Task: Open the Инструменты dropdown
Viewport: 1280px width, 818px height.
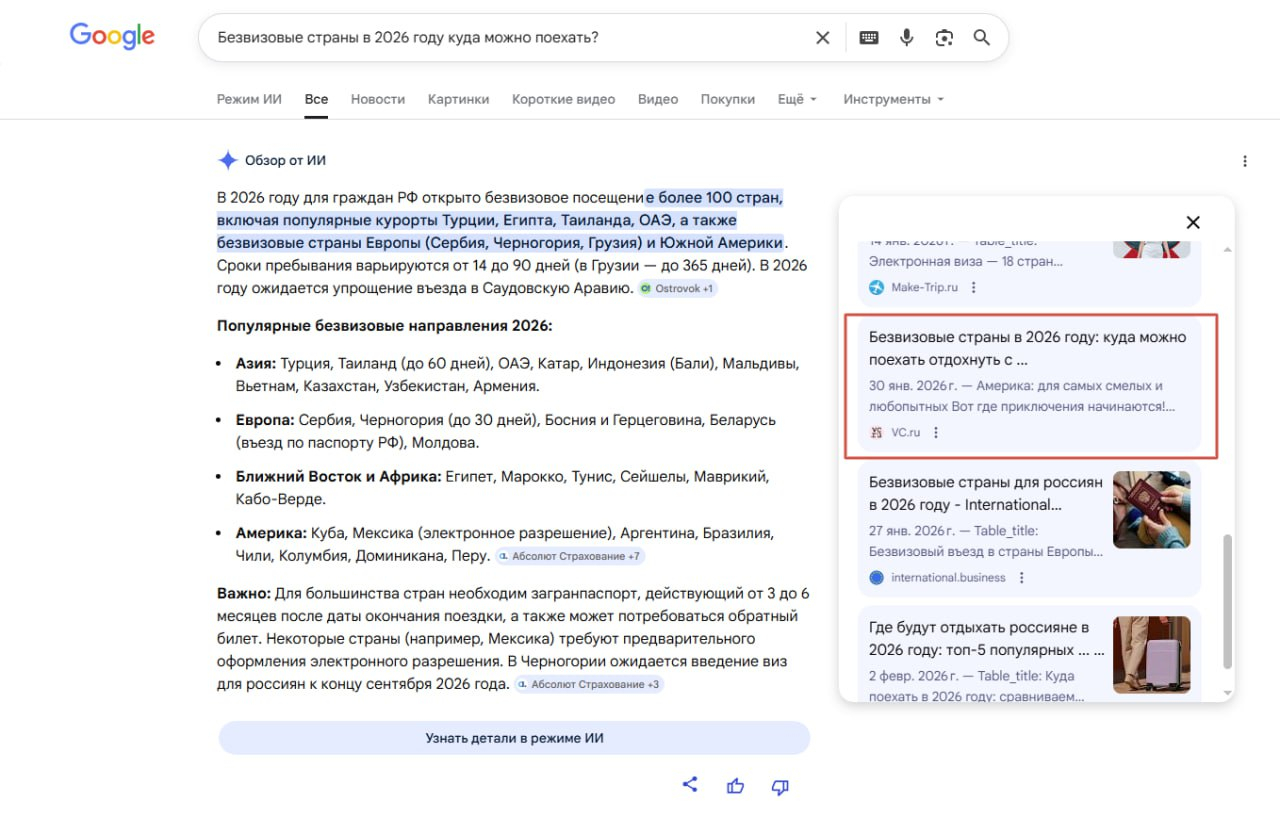Action: coord(893,99)
